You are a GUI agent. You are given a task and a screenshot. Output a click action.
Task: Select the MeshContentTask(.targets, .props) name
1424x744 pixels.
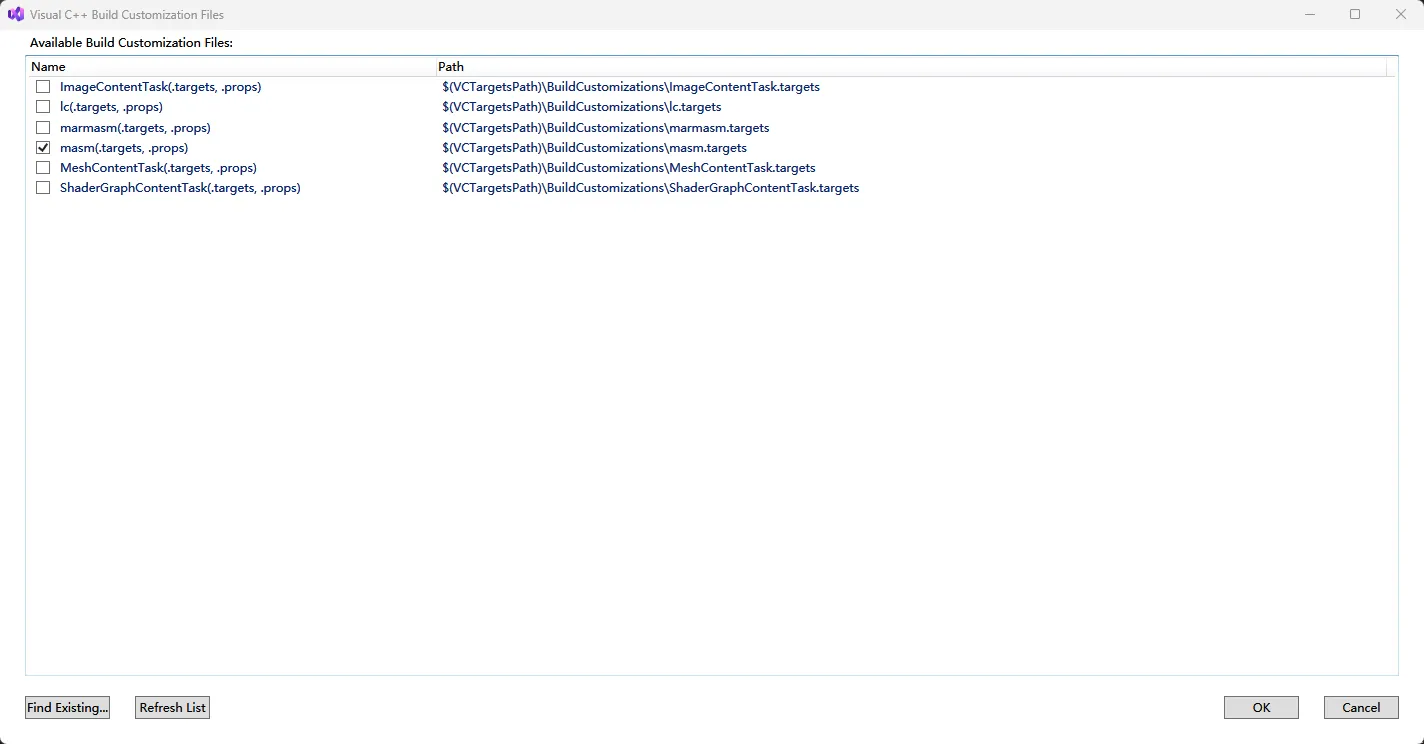point(158,168)
